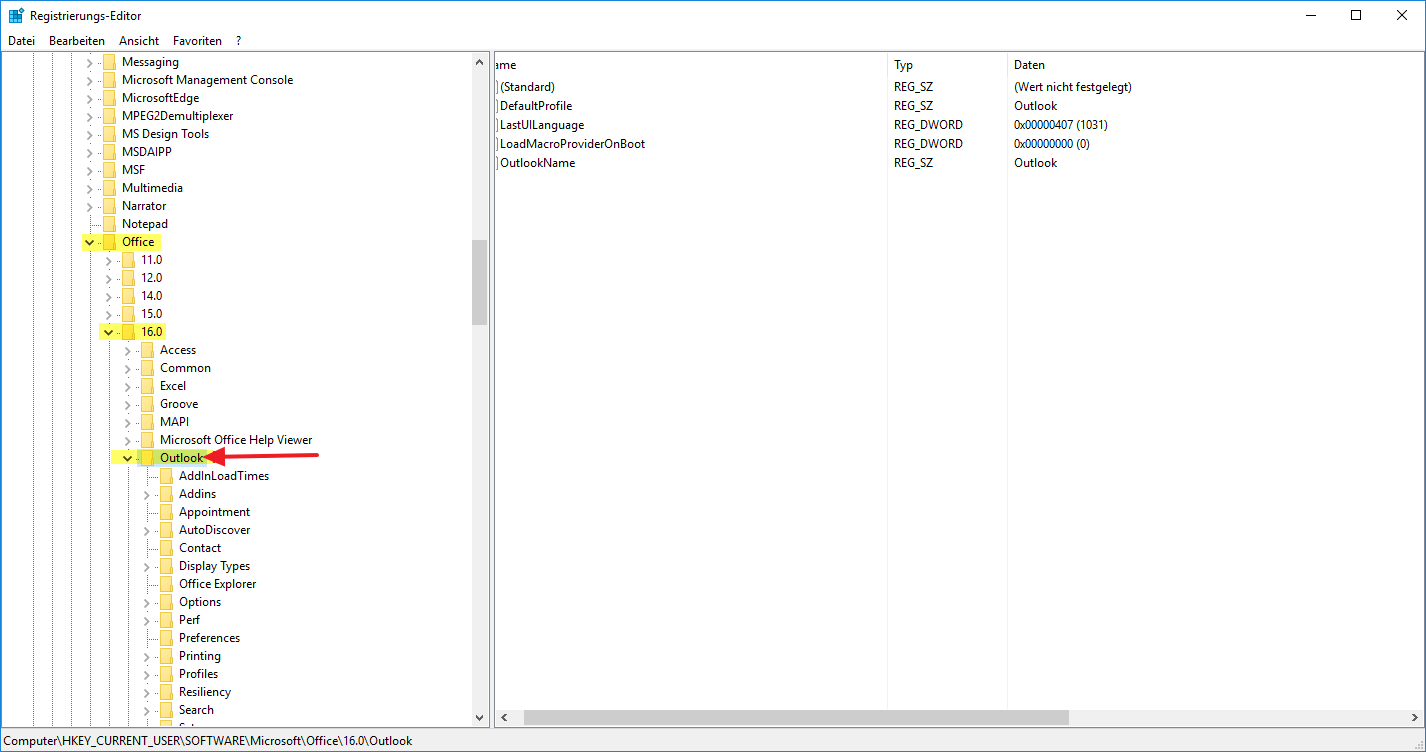Click the Outlook folder icon

[x=147, y=458]
